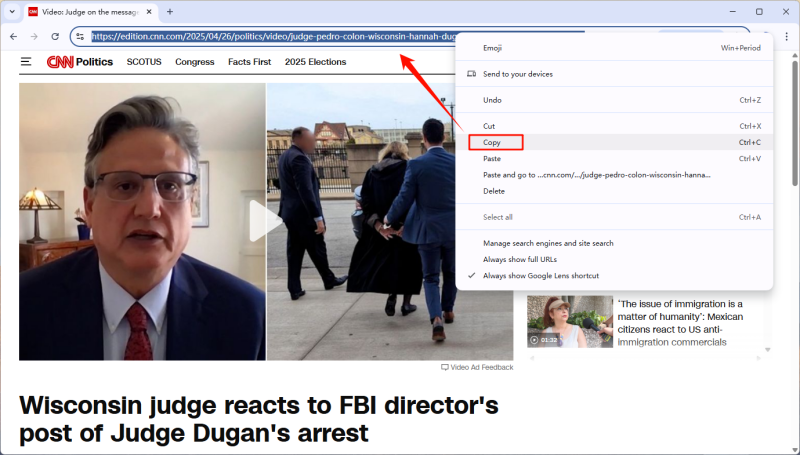Click the CNN logo
This screenshot has height=455, width=800.
(60, 62)
